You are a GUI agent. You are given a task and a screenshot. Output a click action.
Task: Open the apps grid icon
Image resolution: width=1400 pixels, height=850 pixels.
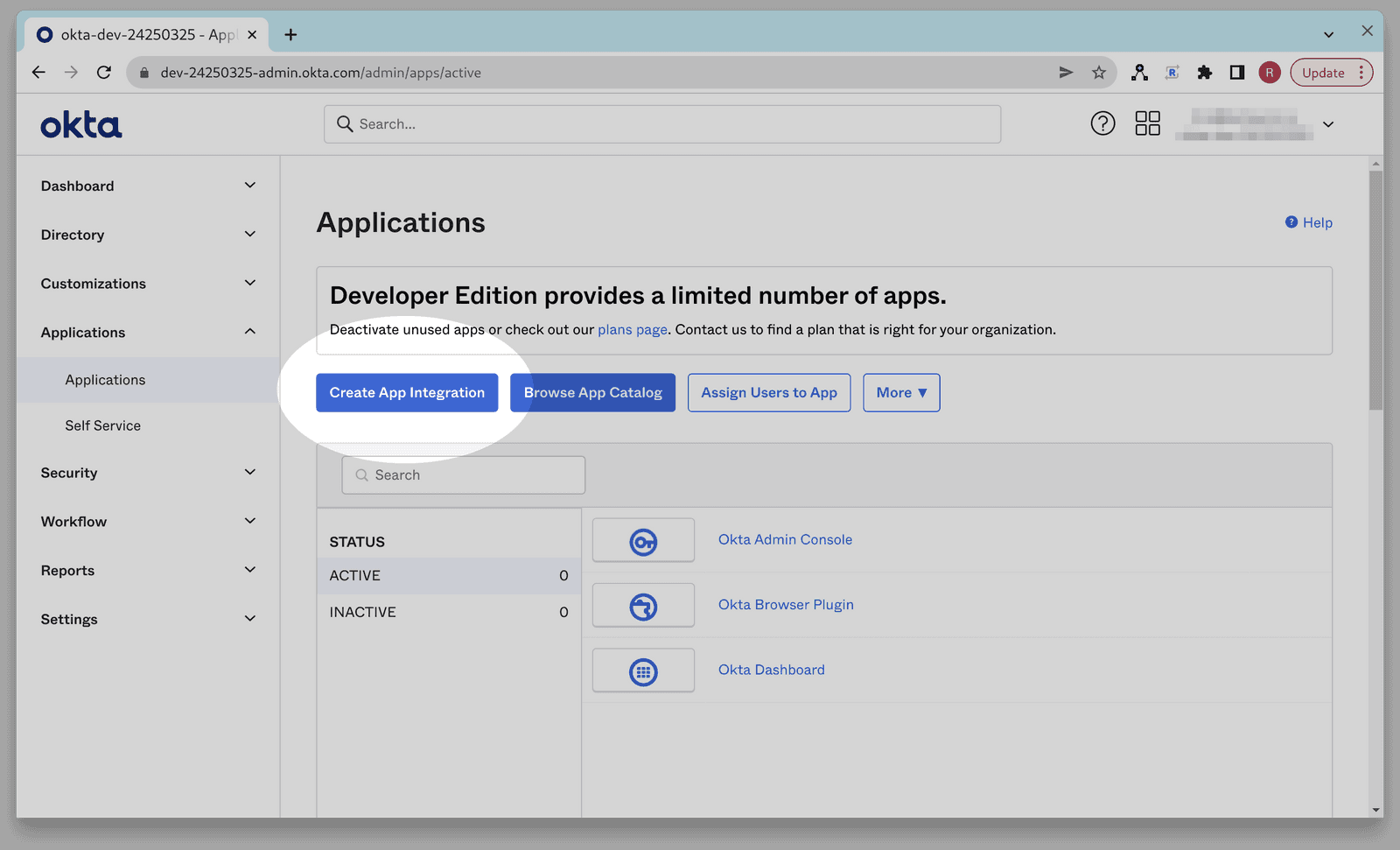1147,123
